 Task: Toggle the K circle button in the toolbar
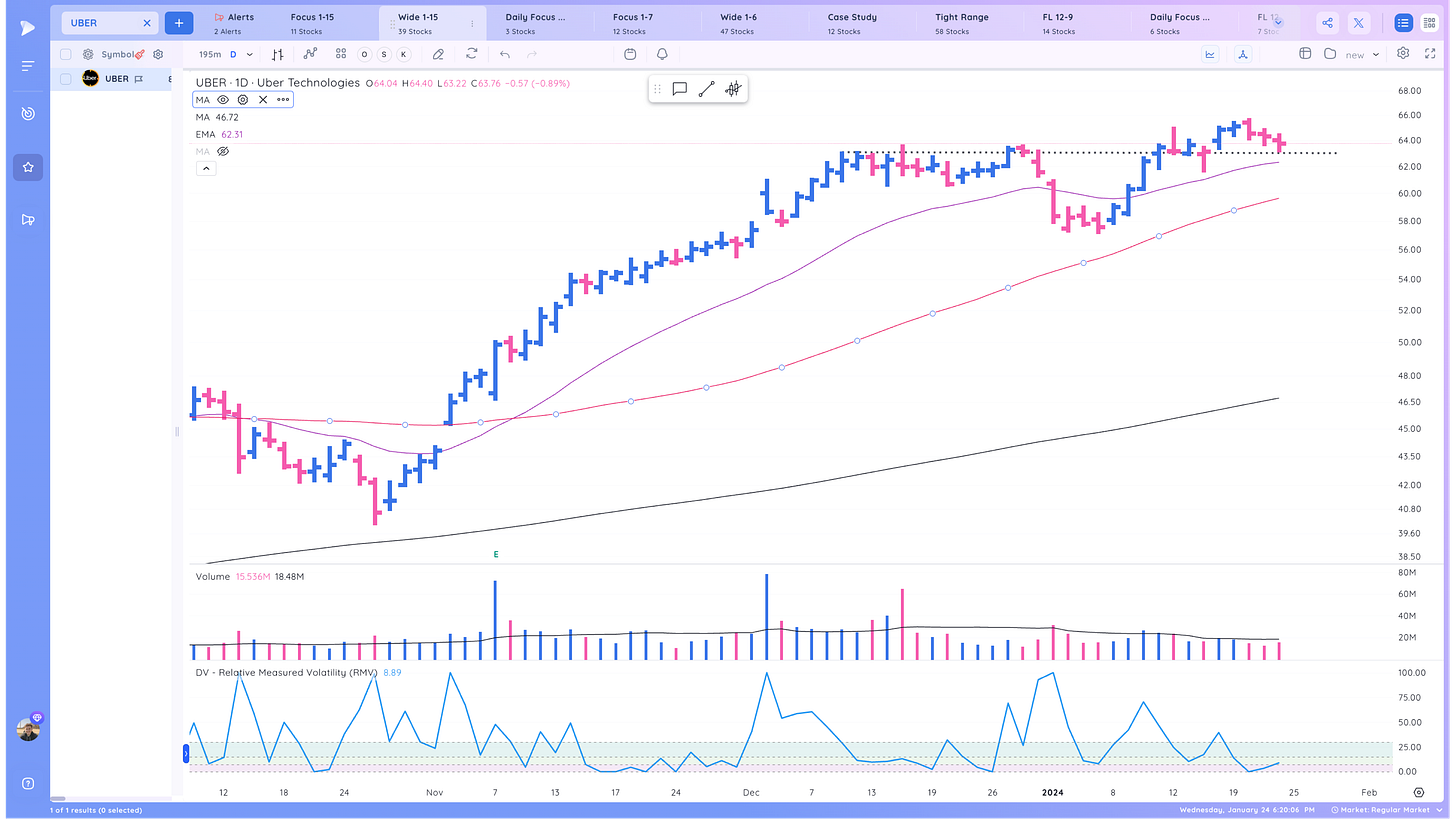tap(404, 54)
